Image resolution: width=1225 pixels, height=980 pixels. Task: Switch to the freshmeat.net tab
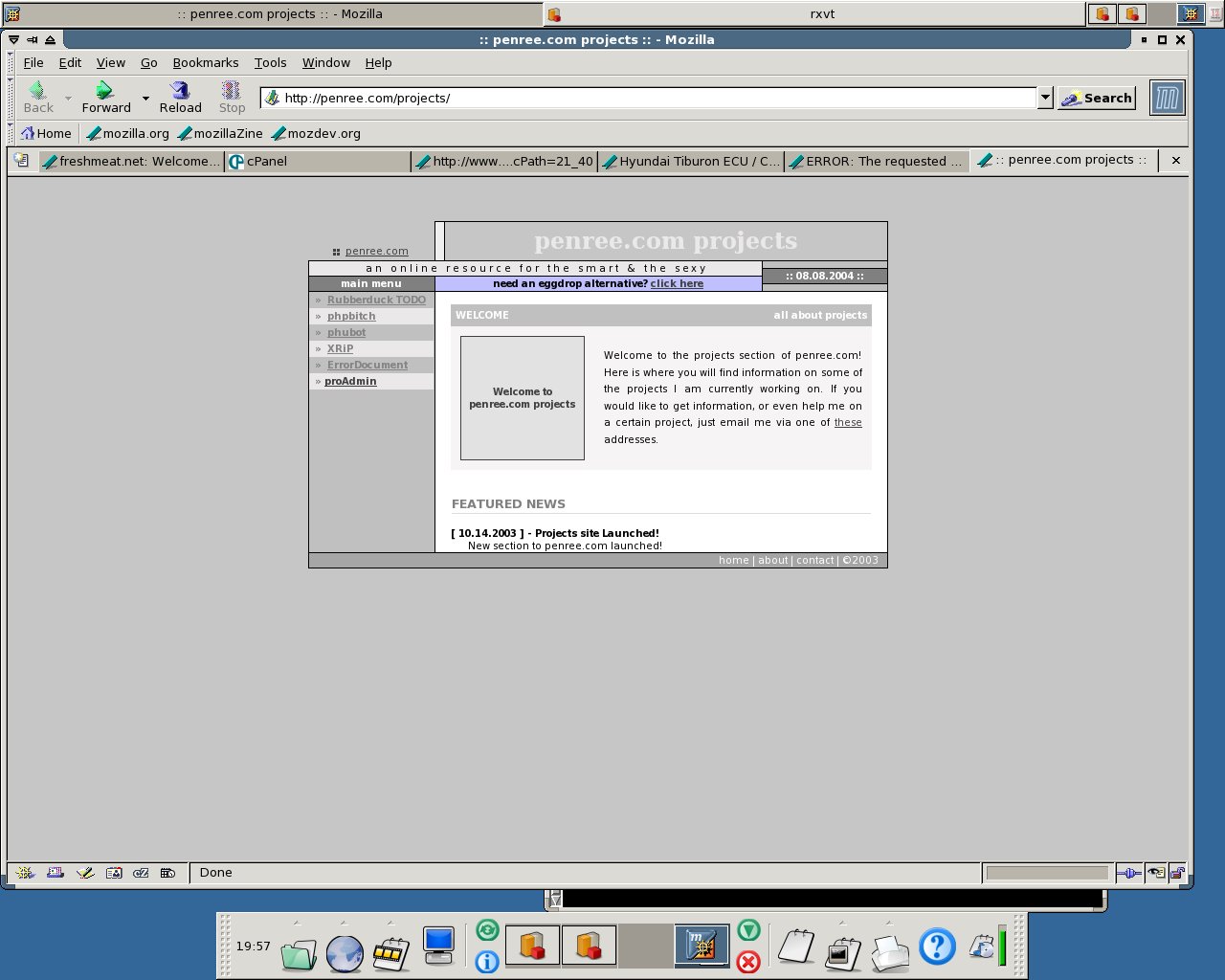pyautogui.click(x=131, y=161)
